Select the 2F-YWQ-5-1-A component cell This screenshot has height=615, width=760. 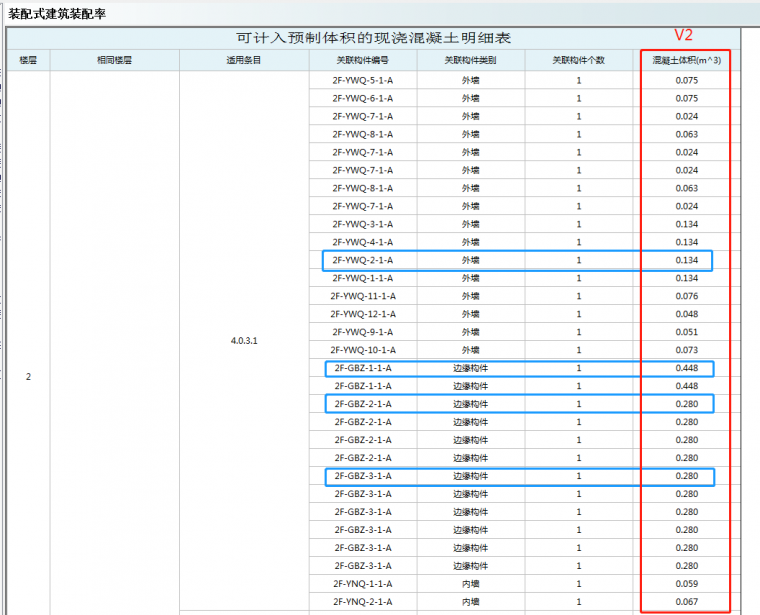coord(363,80)
